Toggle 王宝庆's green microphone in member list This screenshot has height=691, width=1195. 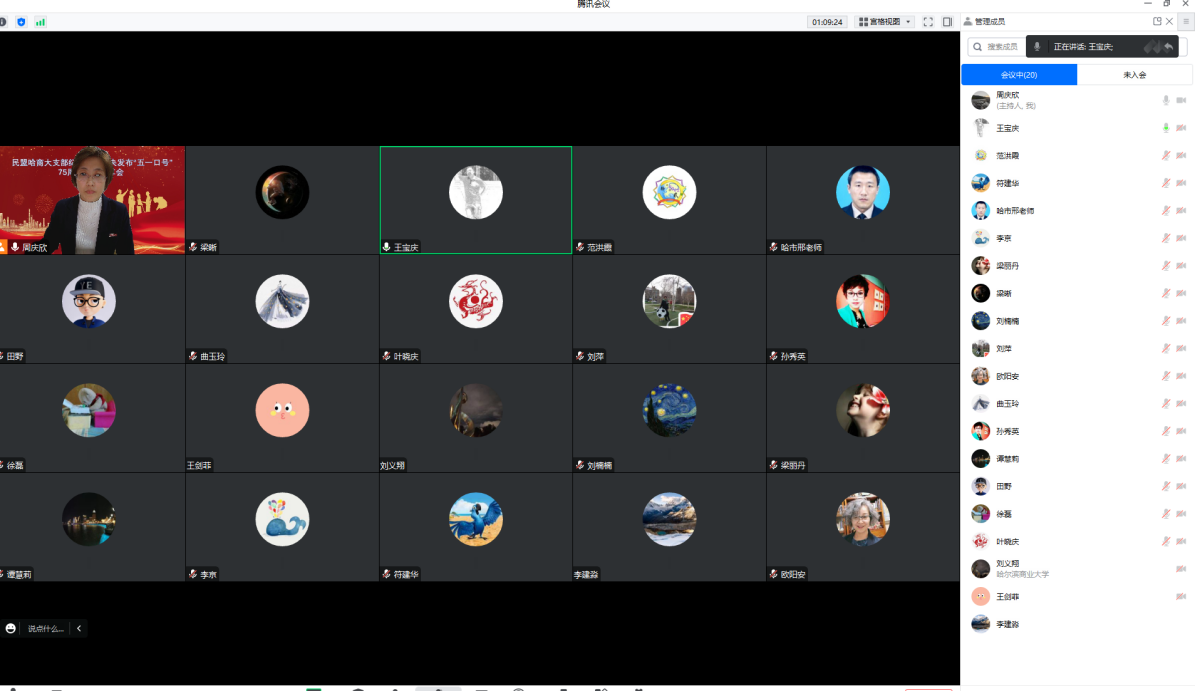(x=1165, y=128)
